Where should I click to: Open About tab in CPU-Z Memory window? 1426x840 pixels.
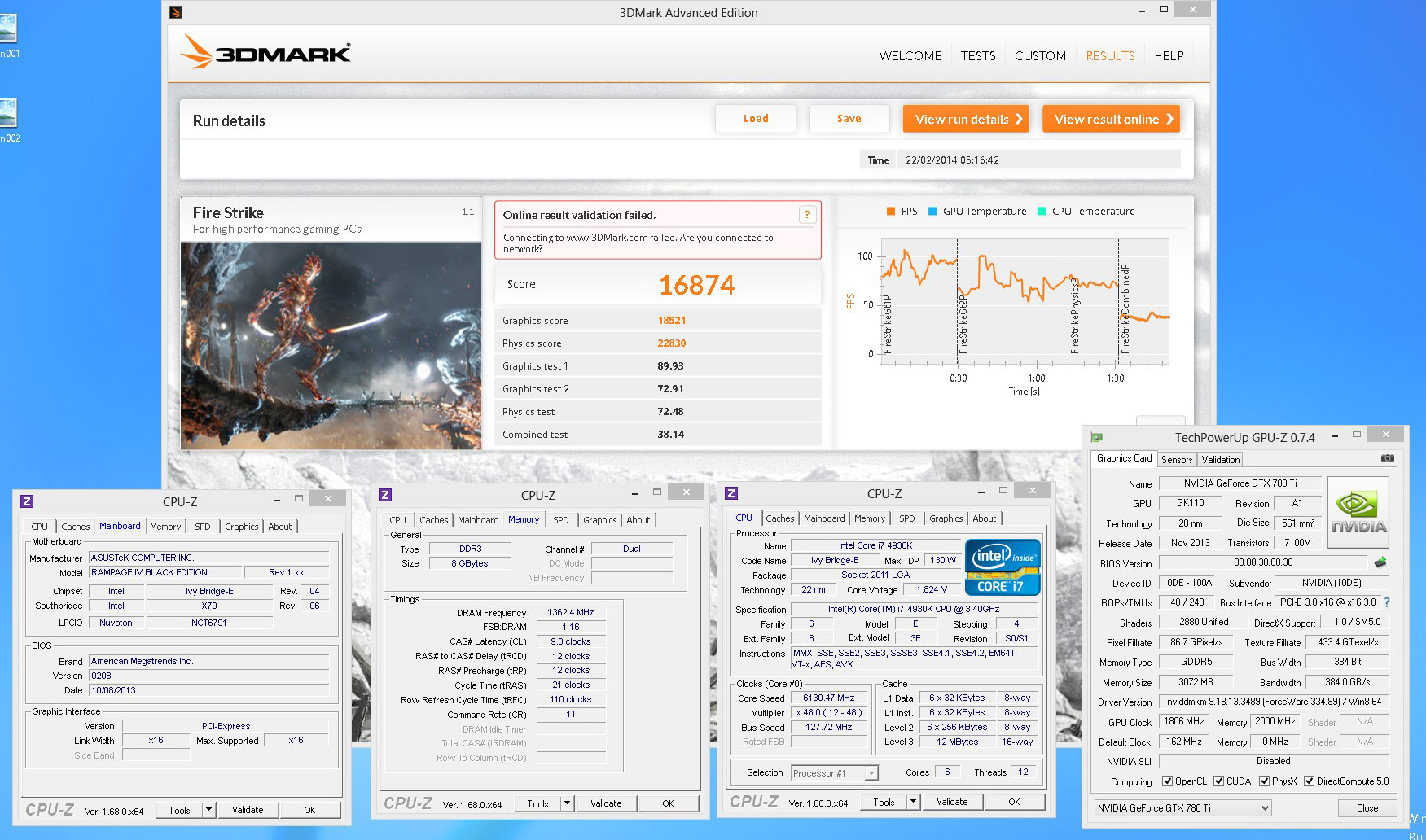coord(638,520)
